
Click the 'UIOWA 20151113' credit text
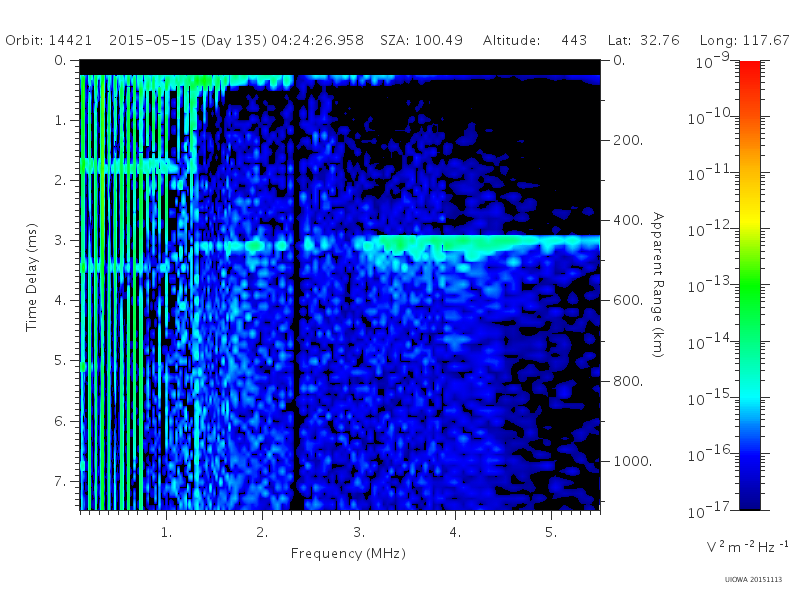point(753,580)
